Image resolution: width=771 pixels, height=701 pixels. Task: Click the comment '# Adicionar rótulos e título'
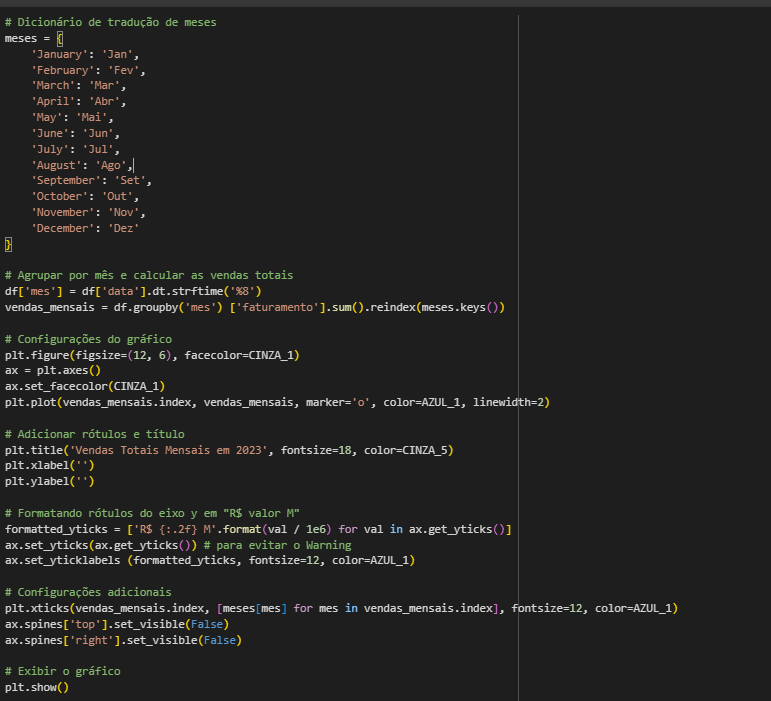tap(95, 434)
